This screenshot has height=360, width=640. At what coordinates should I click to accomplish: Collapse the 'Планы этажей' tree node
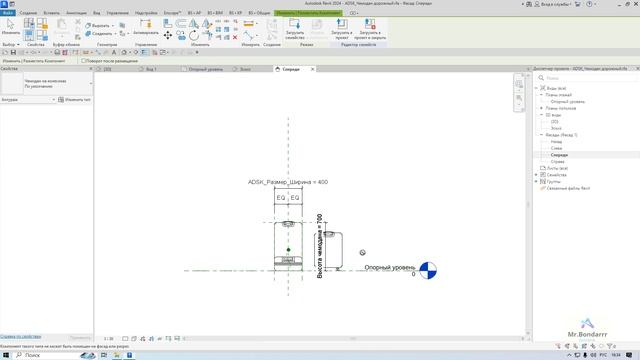[x=542, y=95]
